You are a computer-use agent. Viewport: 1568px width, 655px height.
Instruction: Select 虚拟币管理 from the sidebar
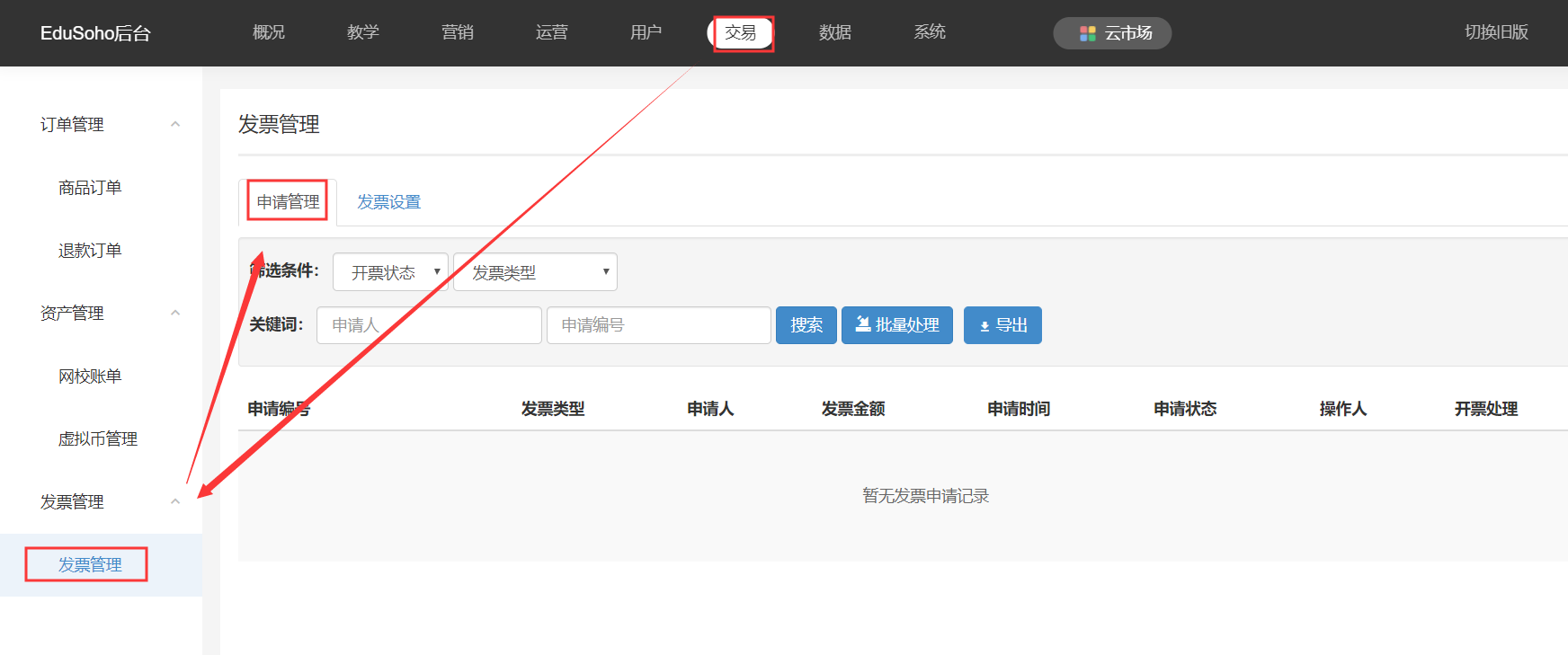point(98,439)
